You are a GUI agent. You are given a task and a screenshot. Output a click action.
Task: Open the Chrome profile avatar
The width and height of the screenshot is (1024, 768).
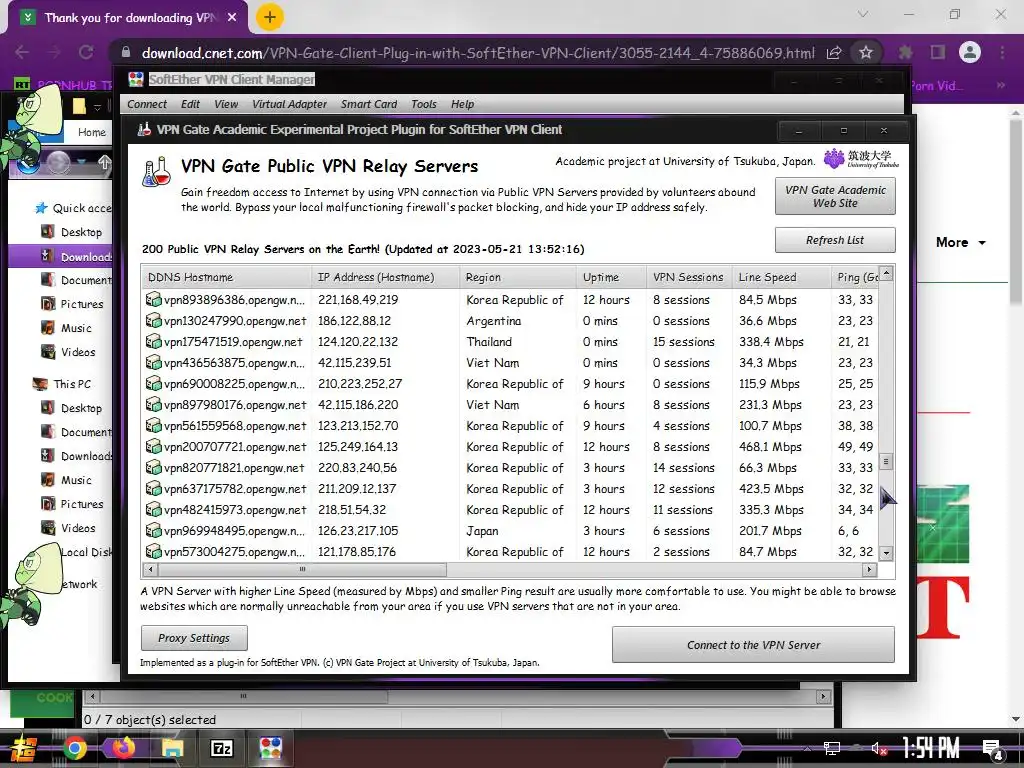pyautogui.click(x=969, y=52)
